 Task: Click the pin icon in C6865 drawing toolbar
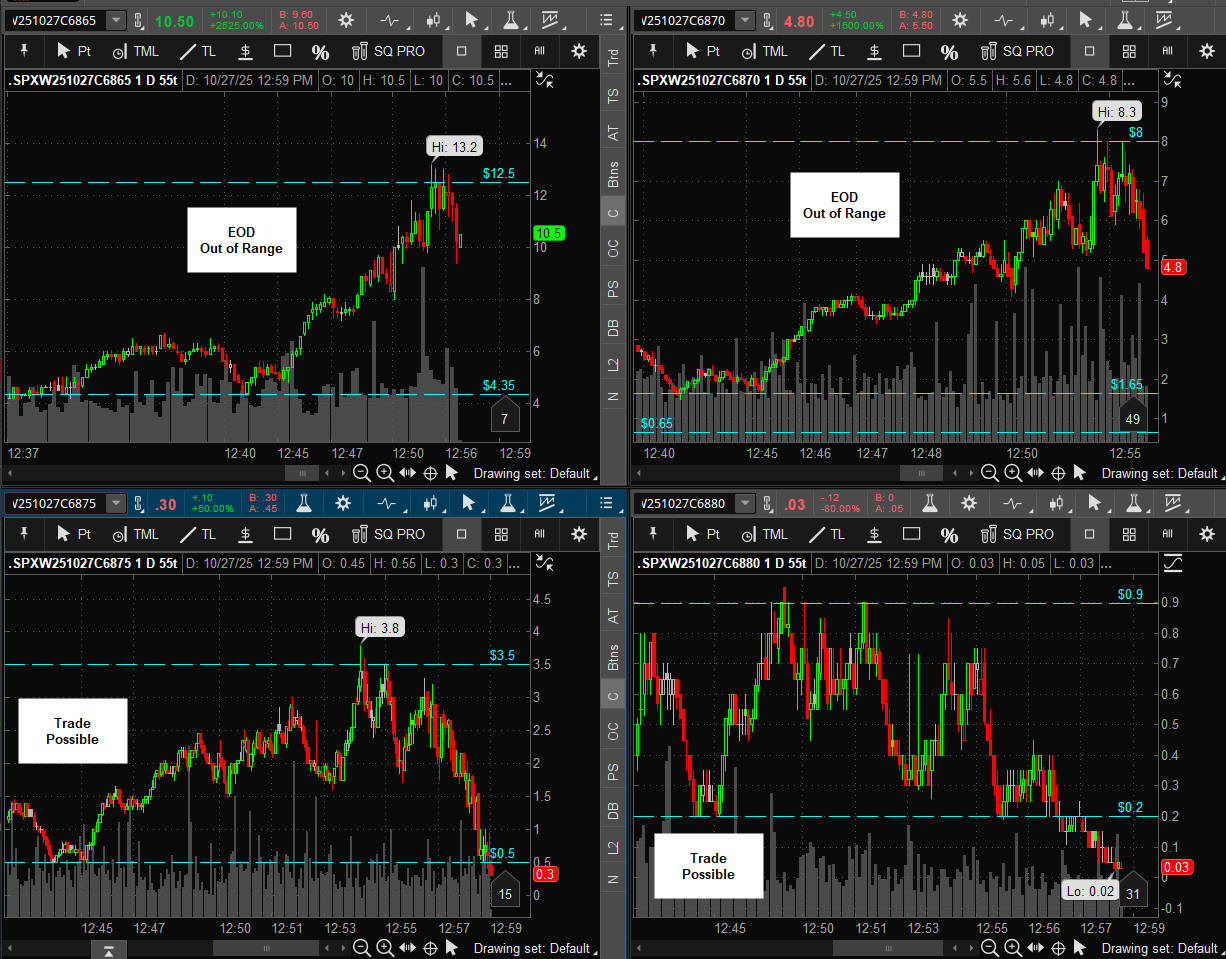[23, 50]
